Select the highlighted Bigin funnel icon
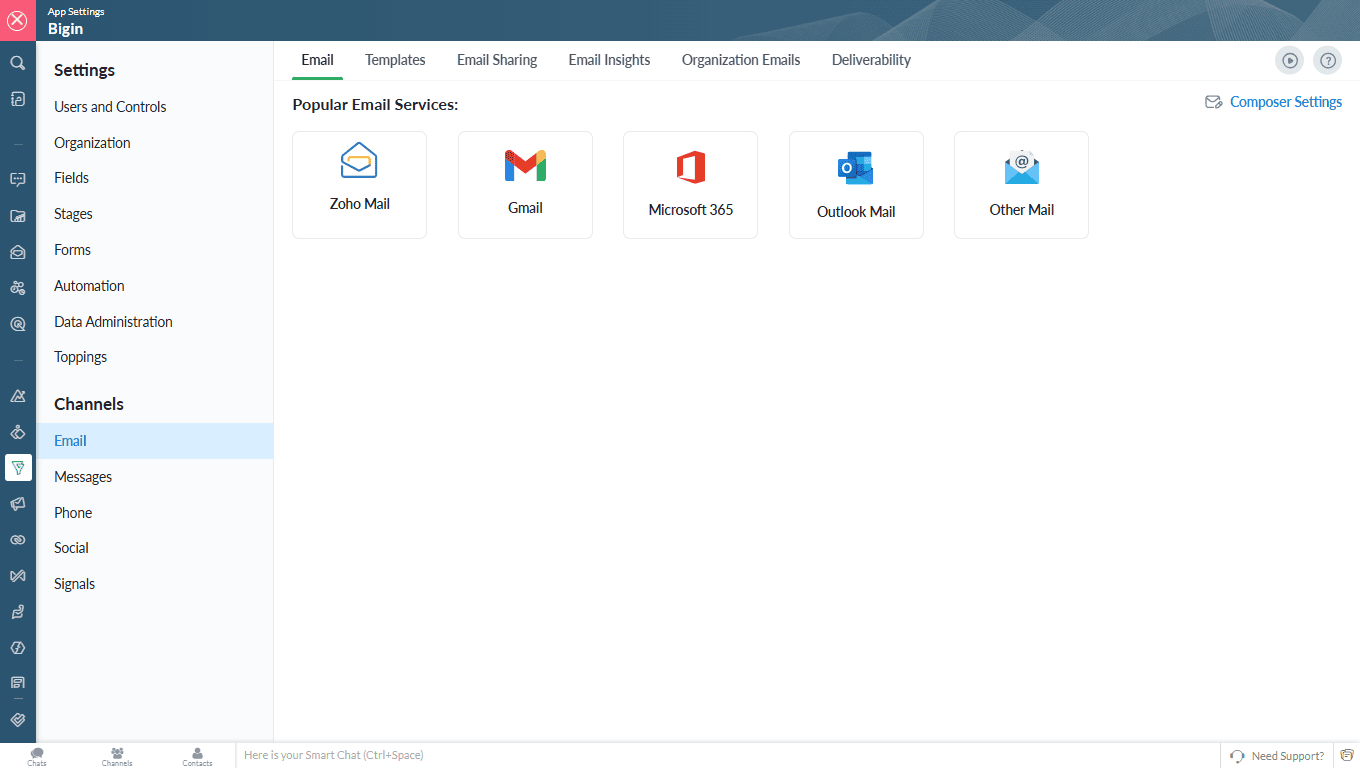The width and height of the screenshot is (1360, 768). tap(18, 468)
